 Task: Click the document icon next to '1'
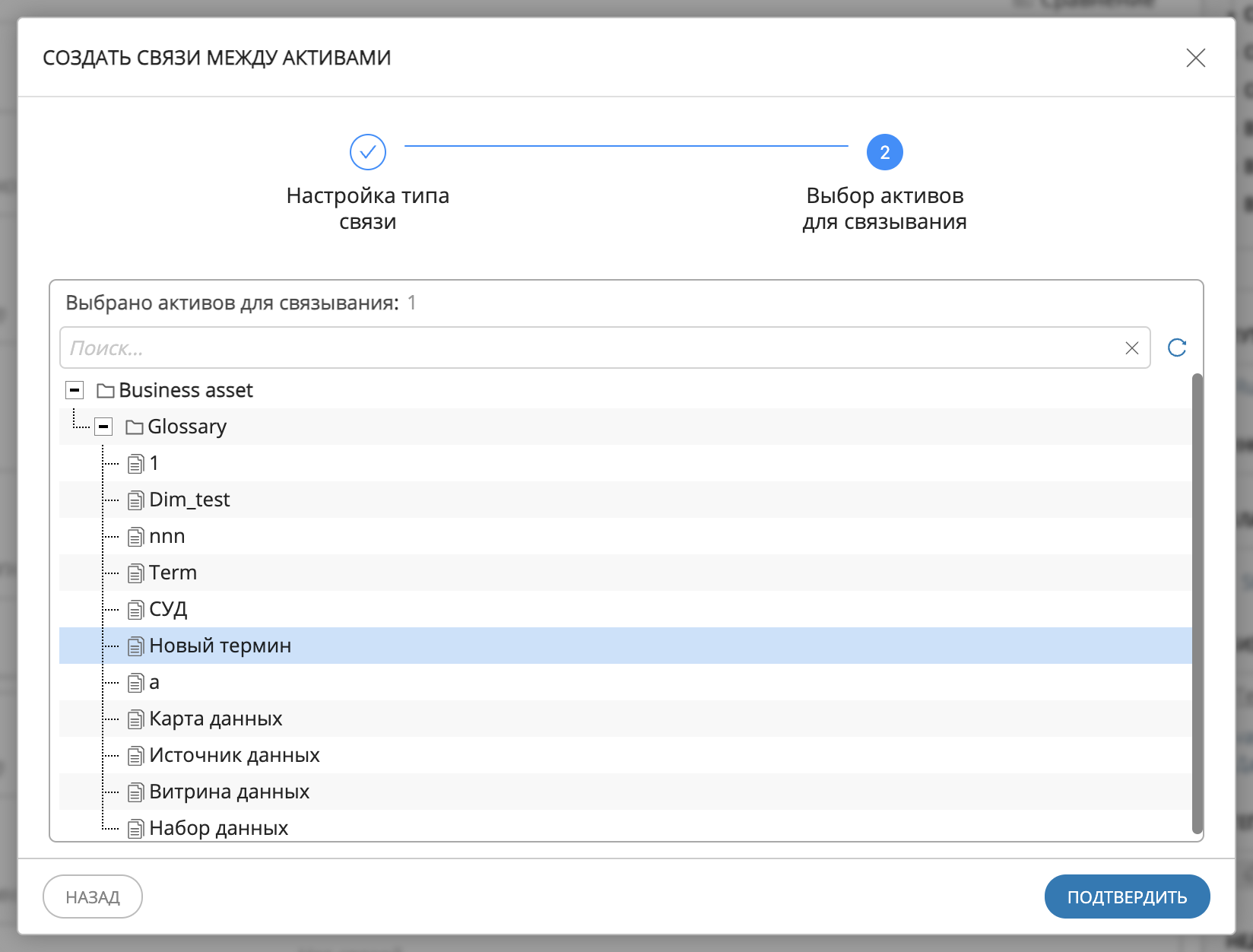click(135, 464)
